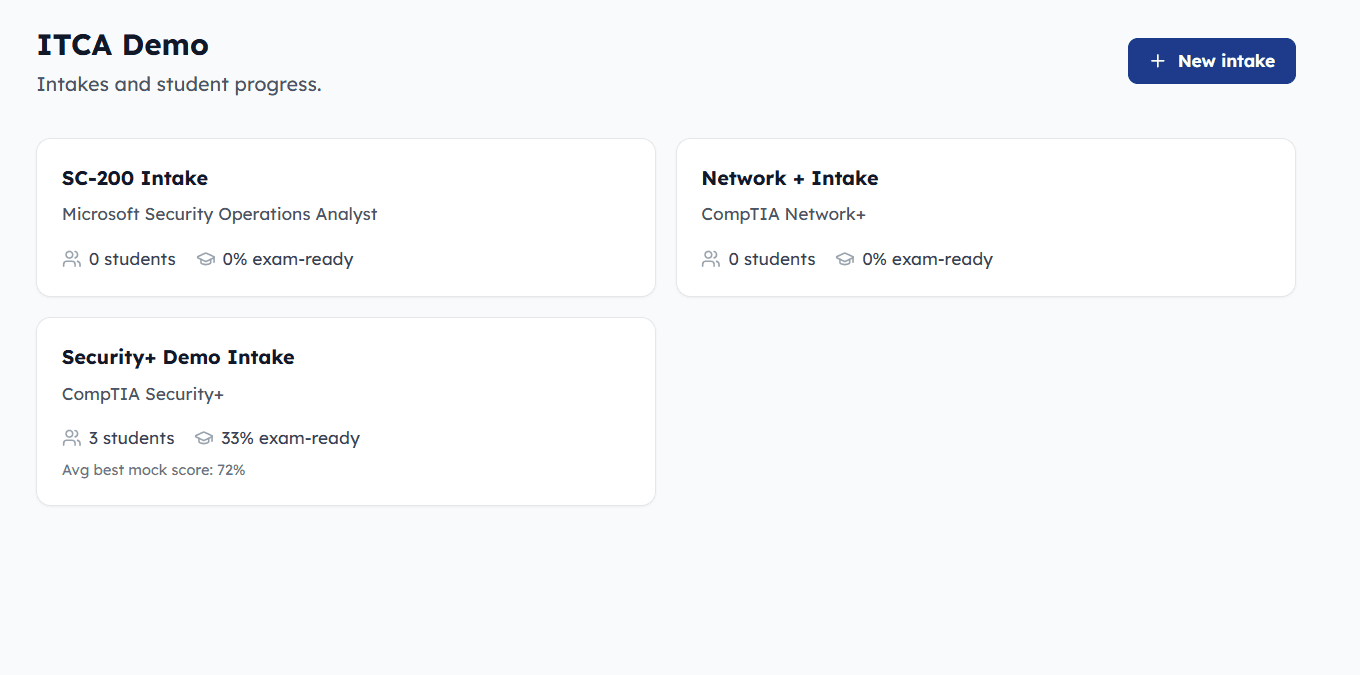The height and width of the screenshot is (675, 1360).
Task: Click the graduation cap icon on SC-200 card
Action: pos(206,259)
